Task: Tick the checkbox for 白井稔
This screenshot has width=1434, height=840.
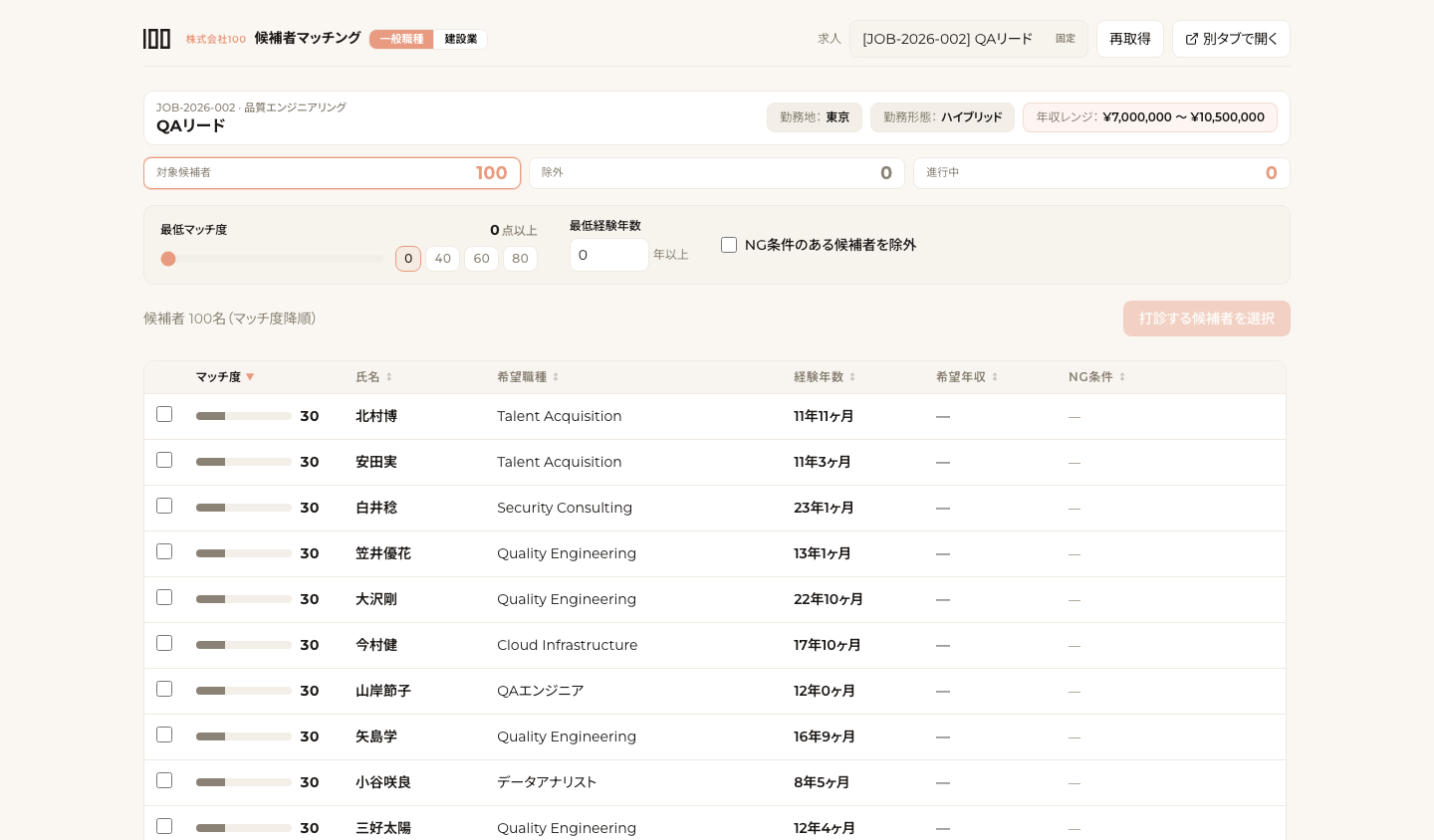Action: click(x=164, y=506)
